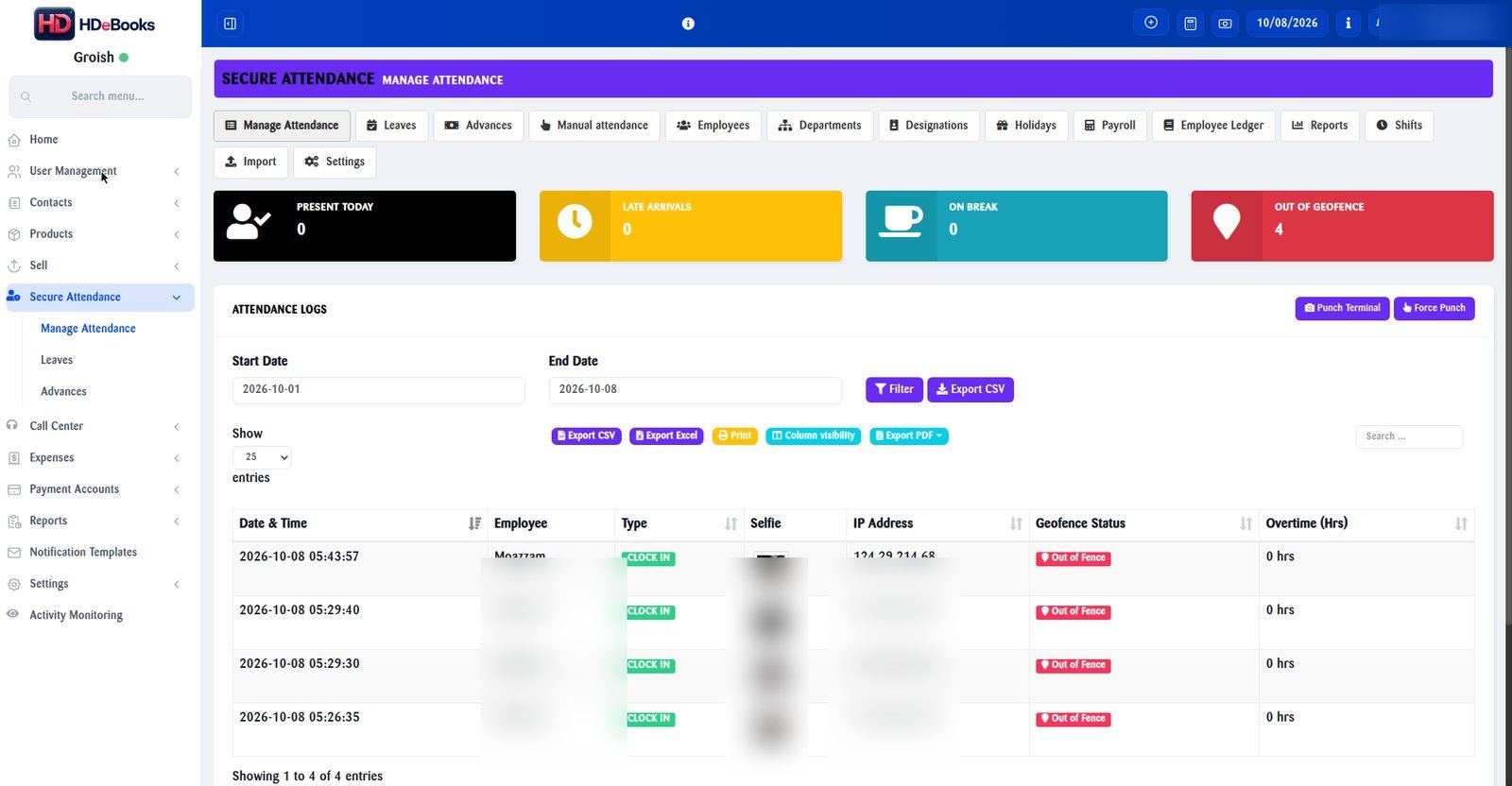Open the calculator icon in top bar
1512x786 pixels.
(x=1191, y=24)
